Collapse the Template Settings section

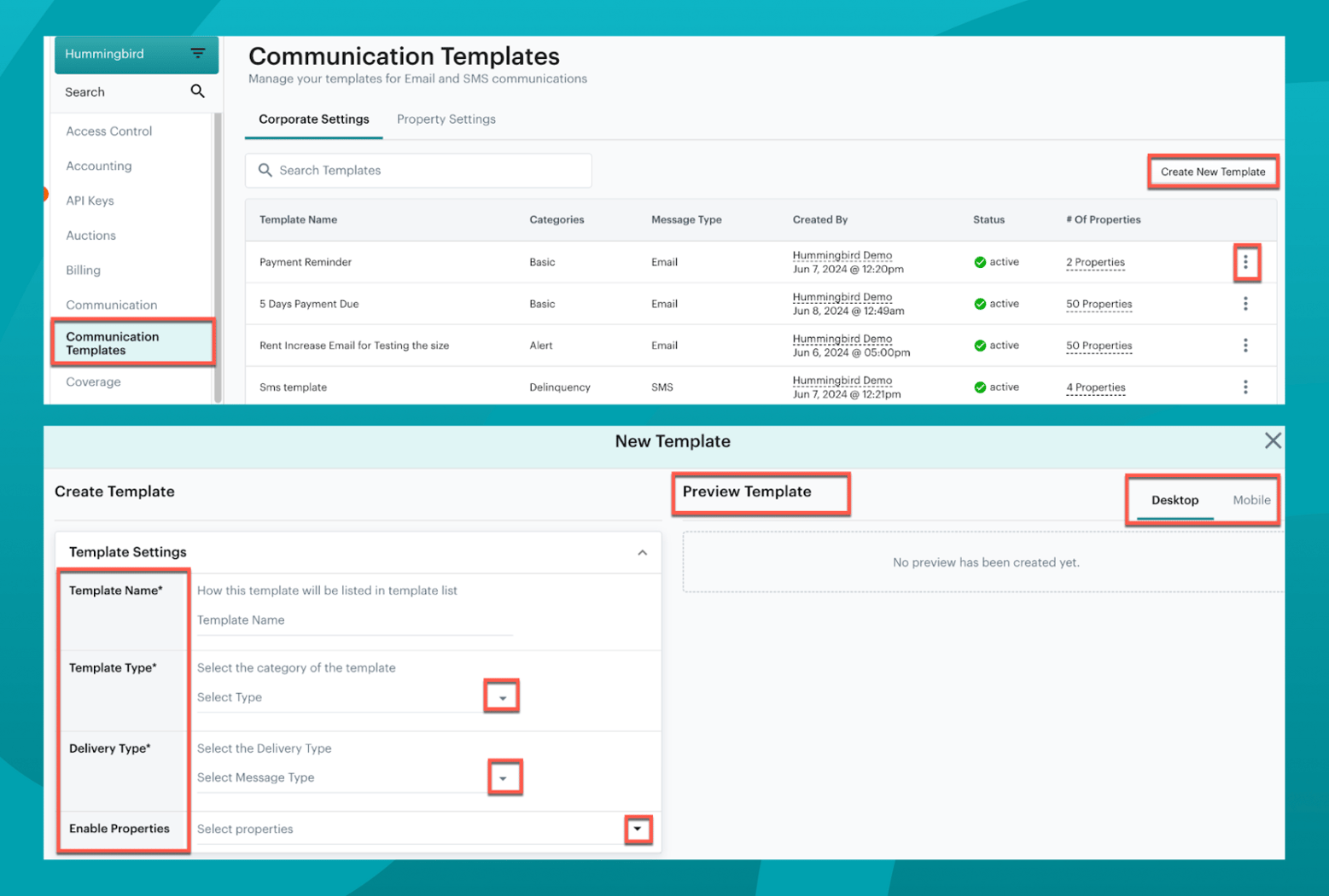coord(642,553)
